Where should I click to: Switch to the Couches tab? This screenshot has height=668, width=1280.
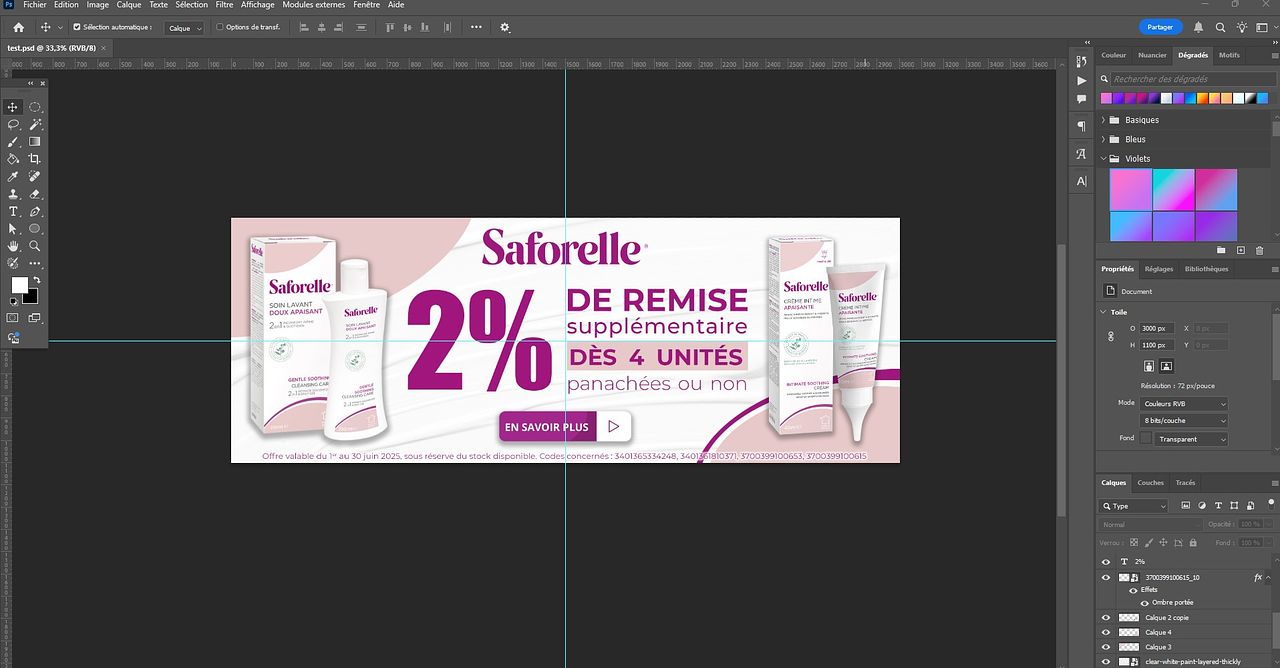point(1150,483)
